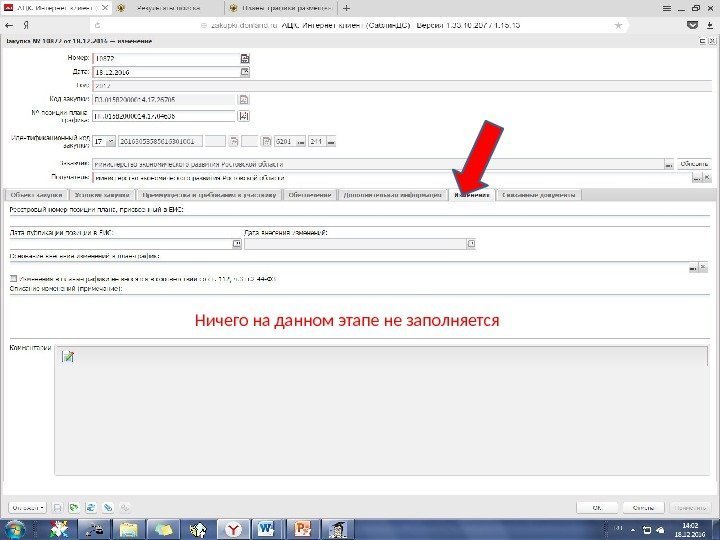
Task: Open the file explorer folder icon on taskbar
Action: pyautogui.click(x=129, y=530)
